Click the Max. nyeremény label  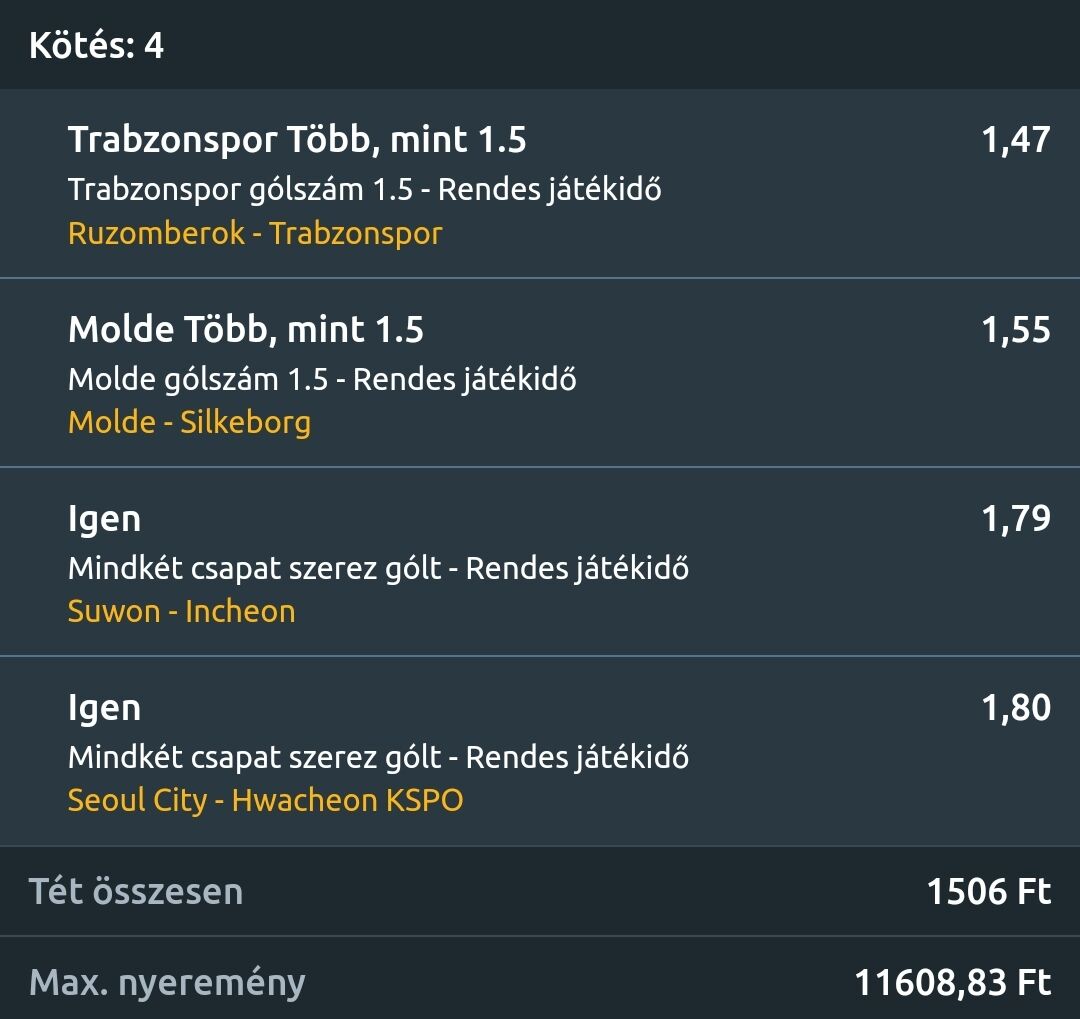click(167, 982)
